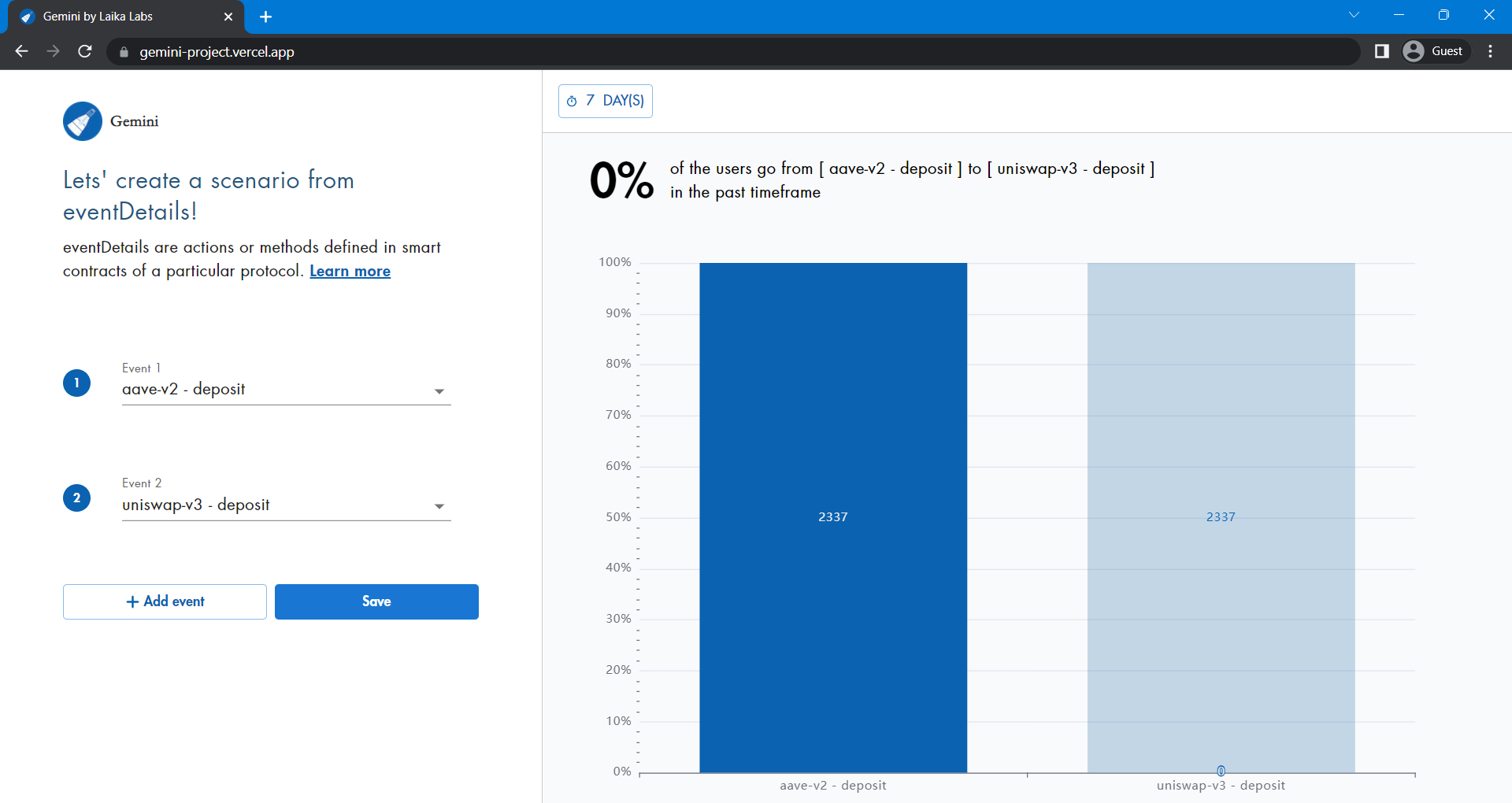Viewport: 1512px width, 803px height.
Task: Click the Event 1 field label
Action: point(141,368)
